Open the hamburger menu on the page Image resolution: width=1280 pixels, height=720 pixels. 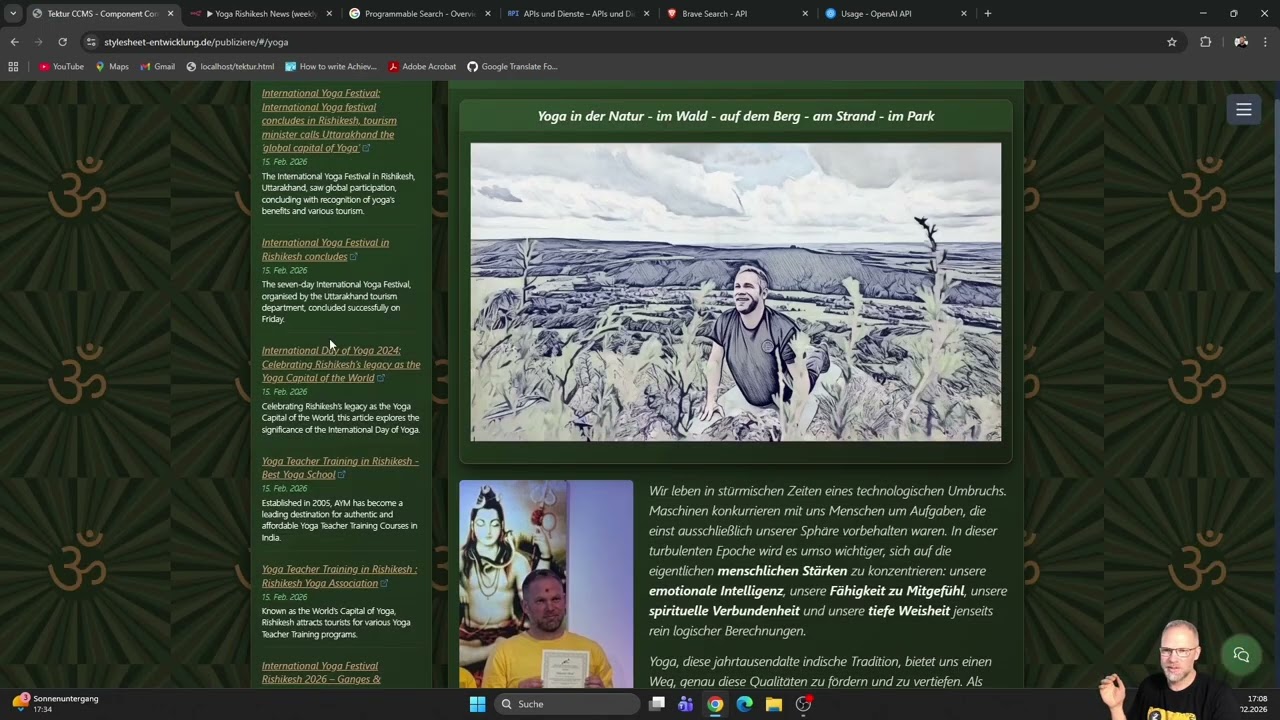point(1244,110)
